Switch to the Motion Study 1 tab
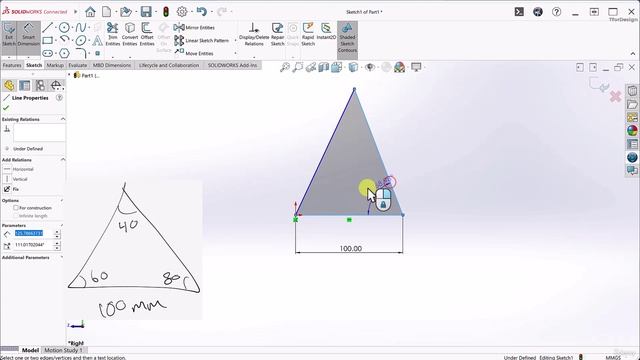Image resolution: width=640 pixels, height=360 pixels. (x=63, y=350)
